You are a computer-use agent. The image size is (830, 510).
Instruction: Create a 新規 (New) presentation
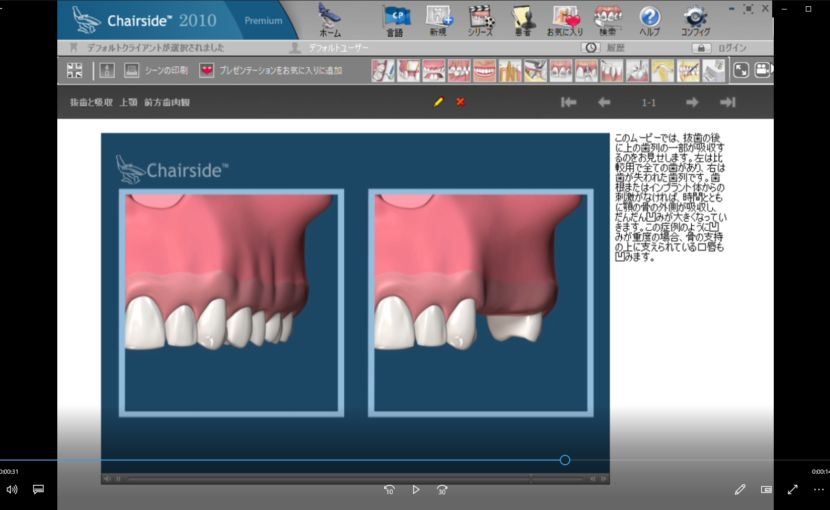(438, 20)
